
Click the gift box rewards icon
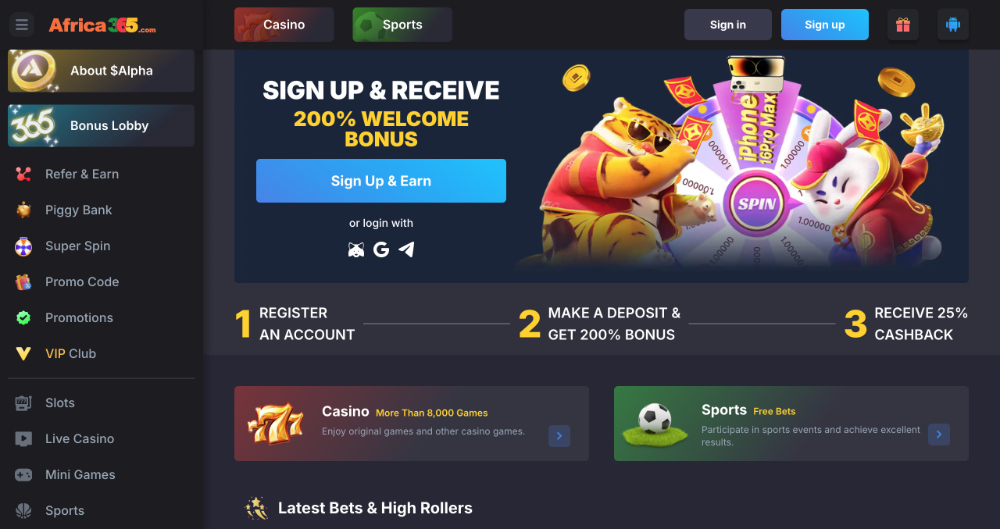coord(902,25)
